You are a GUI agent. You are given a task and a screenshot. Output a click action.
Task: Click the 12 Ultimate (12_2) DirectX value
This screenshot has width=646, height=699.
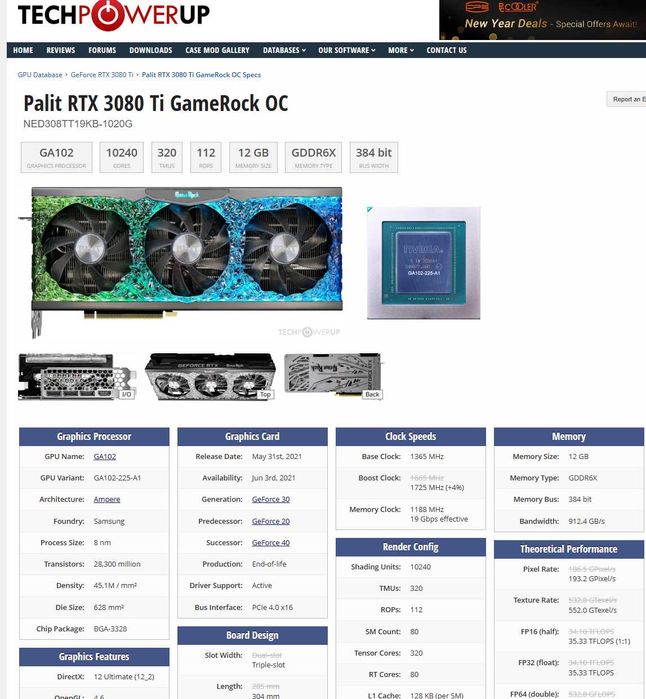124,677
